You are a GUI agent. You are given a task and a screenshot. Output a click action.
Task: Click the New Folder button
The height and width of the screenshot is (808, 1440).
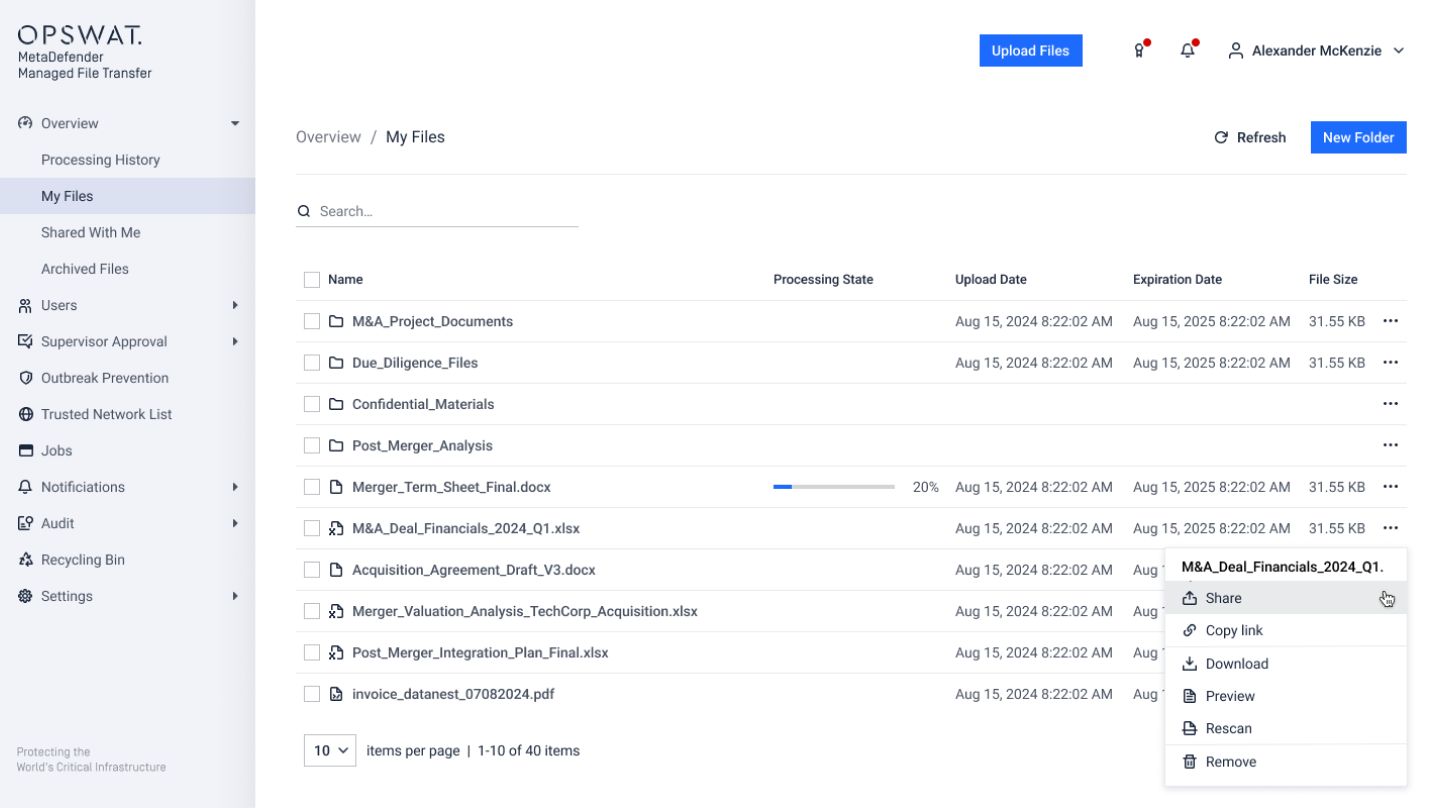tap(1358, 137)
